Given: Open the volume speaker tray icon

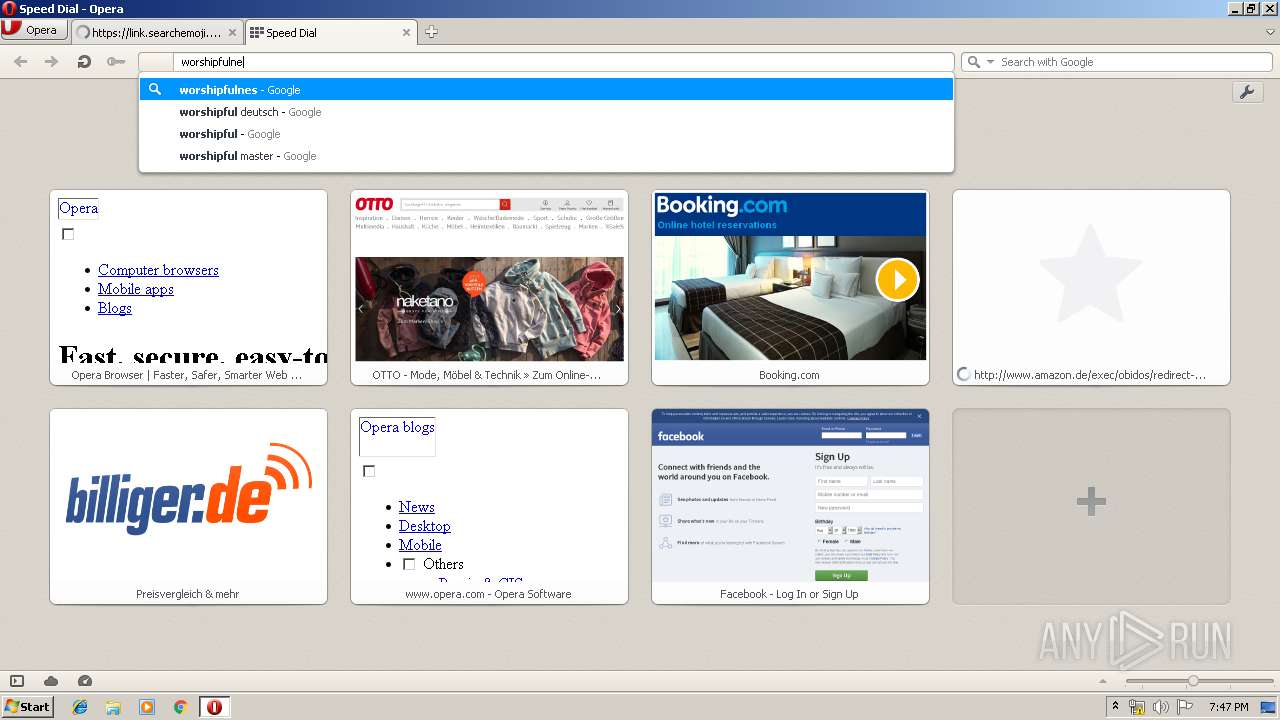Looking at the screenshot, I should pyautogui.click(x=1160, y=707).
